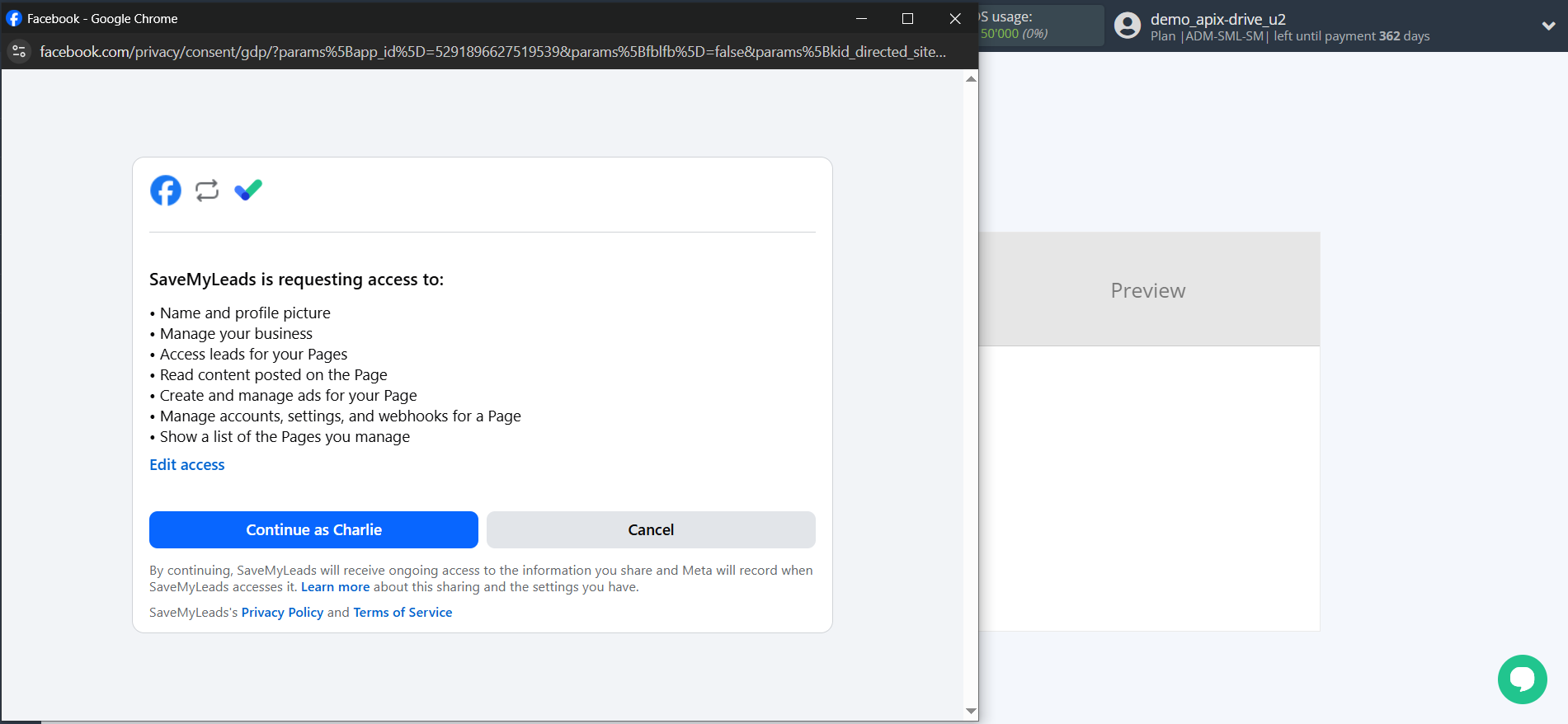Click the sync arrows icon between logos
The width and height of the screenshot is (1568, 724).
click(x=207, y=190)
